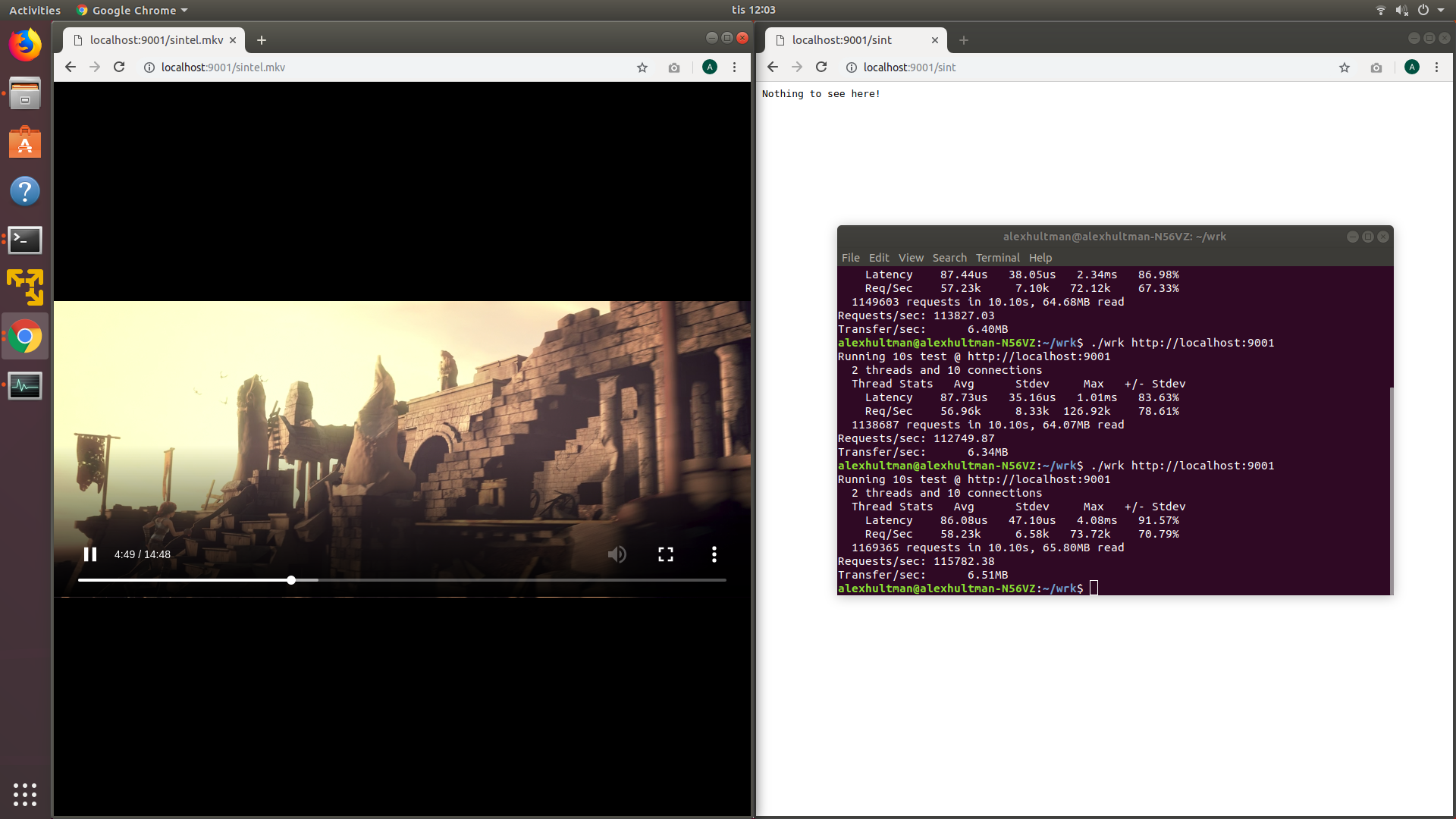The width and height of the screenshot is (1456, 819).
Task: Select the localhost:9001/sintel.mkv tab
Action: pyautogui.click(x=155, y=40)
